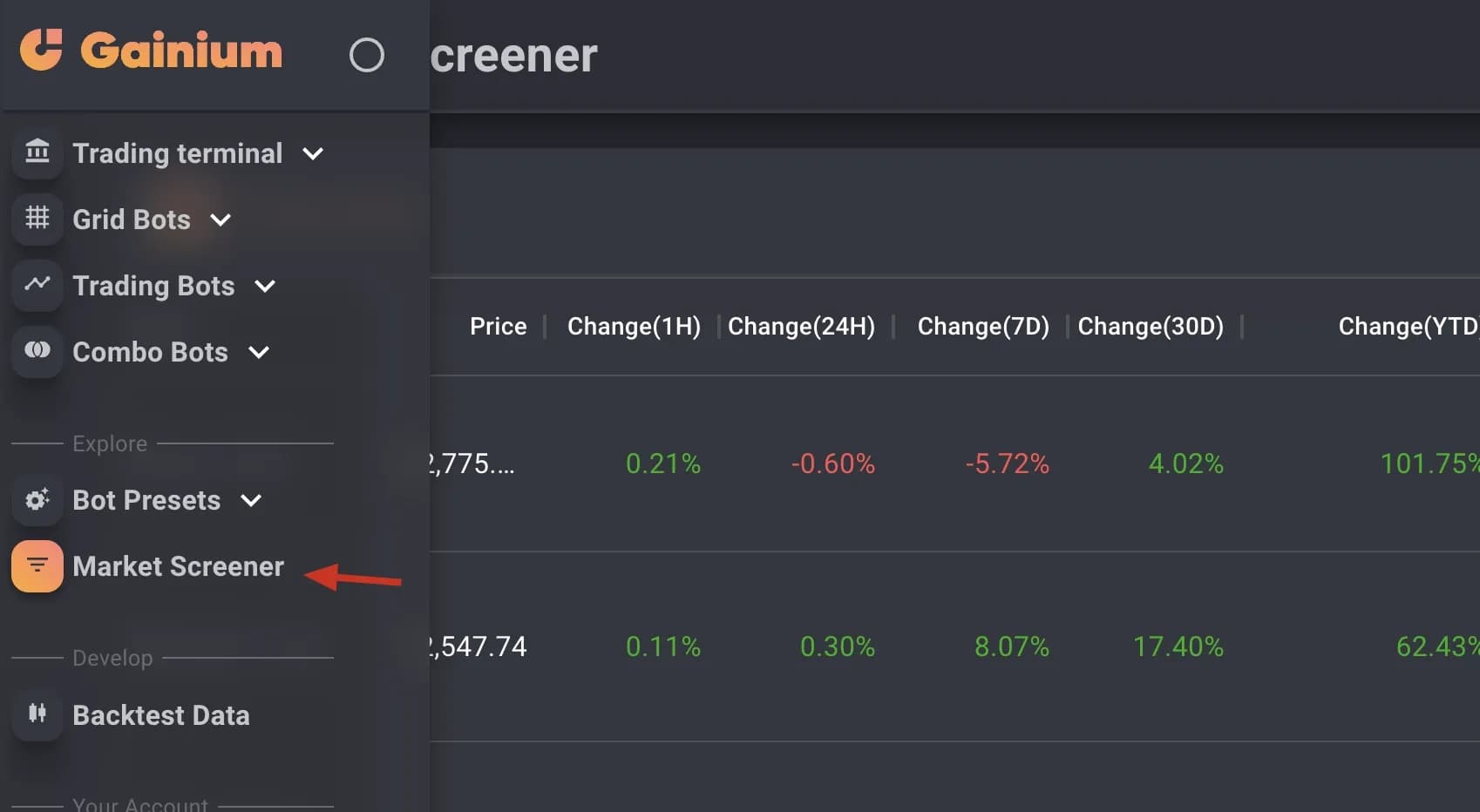Expand the Combo Bots chevron
The width and height of the screenshot is (1480, 812).
pyautogui.click(x=259, y=353)
